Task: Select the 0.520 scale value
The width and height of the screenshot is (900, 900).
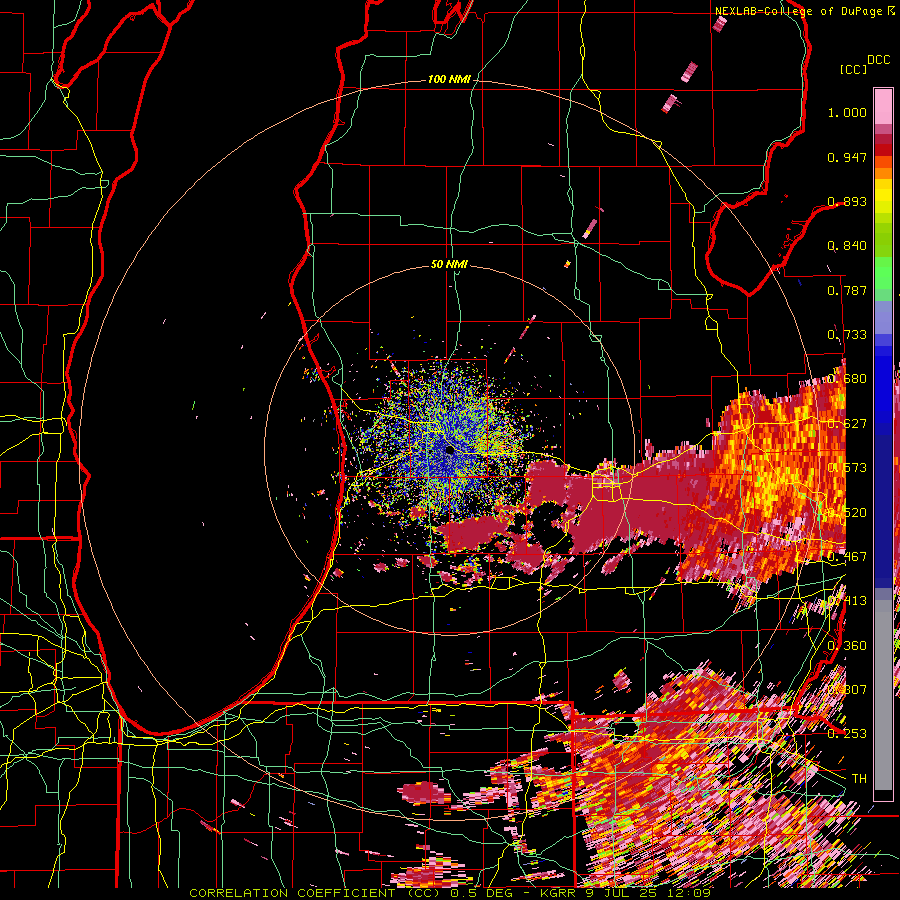Action: (847, 513)
